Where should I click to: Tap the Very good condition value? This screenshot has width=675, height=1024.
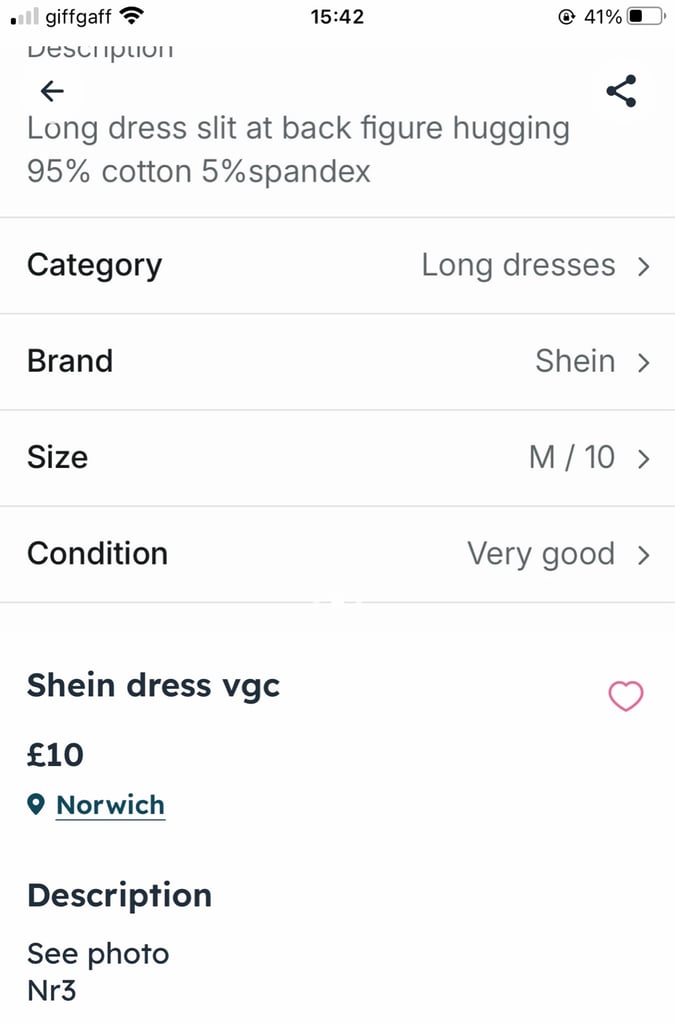coord(541,554)
